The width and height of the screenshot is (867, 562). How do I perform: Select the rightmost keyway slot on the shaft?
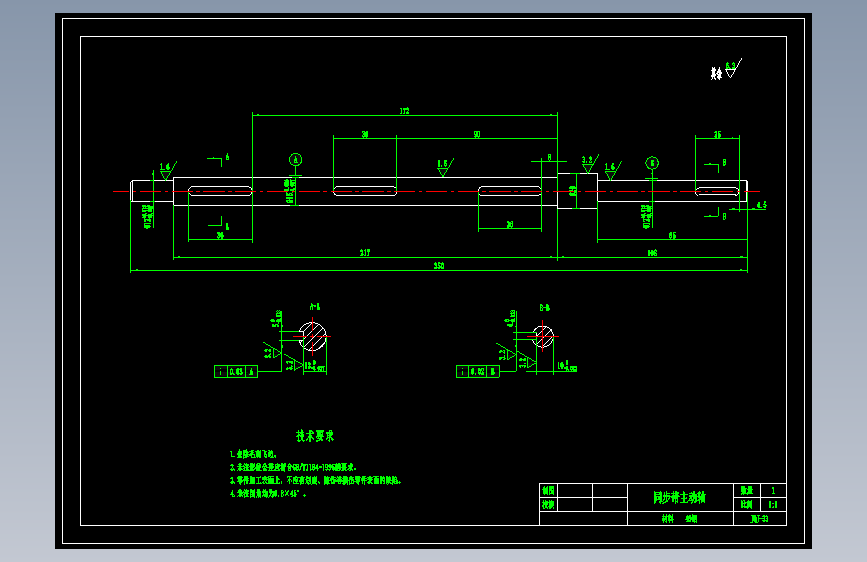coord(717,191)
